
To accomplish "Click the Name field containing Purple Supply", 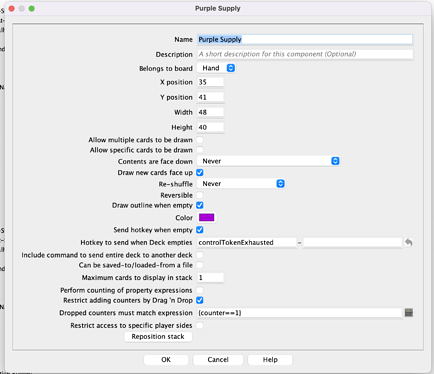I will tap(305, 39).
